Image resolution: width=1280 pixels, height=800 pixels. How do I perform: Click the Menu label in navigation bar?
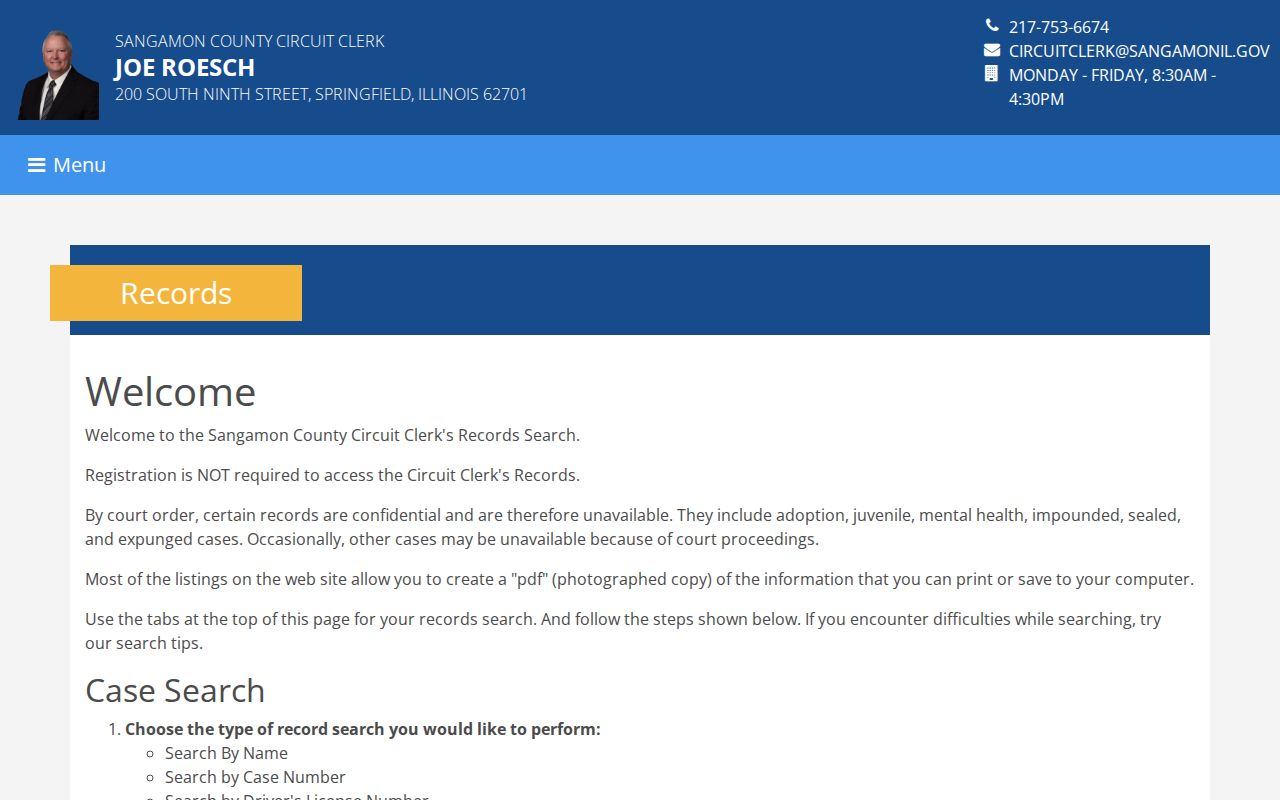(80, 165)
